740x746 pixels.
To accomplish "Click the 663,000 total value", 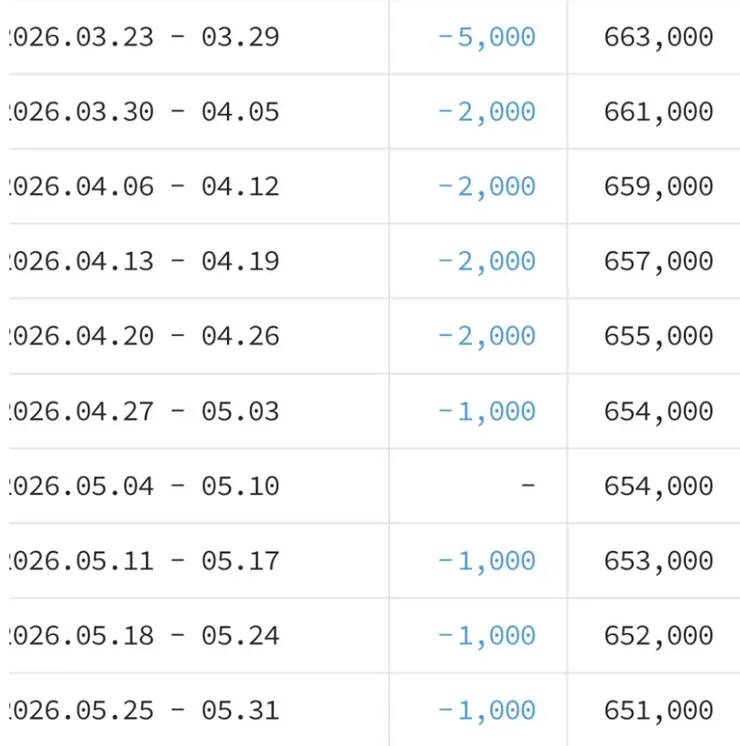I will tap(659, 38).
